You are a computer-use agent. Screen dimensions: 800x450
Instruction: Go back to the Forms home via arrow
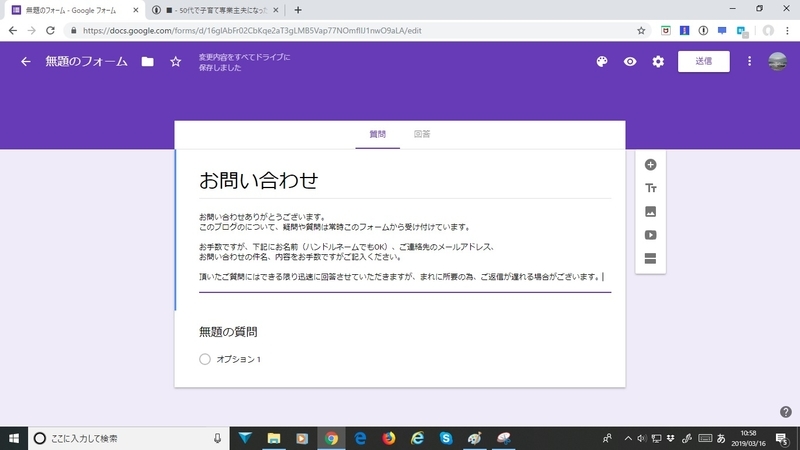click(26, 62)
